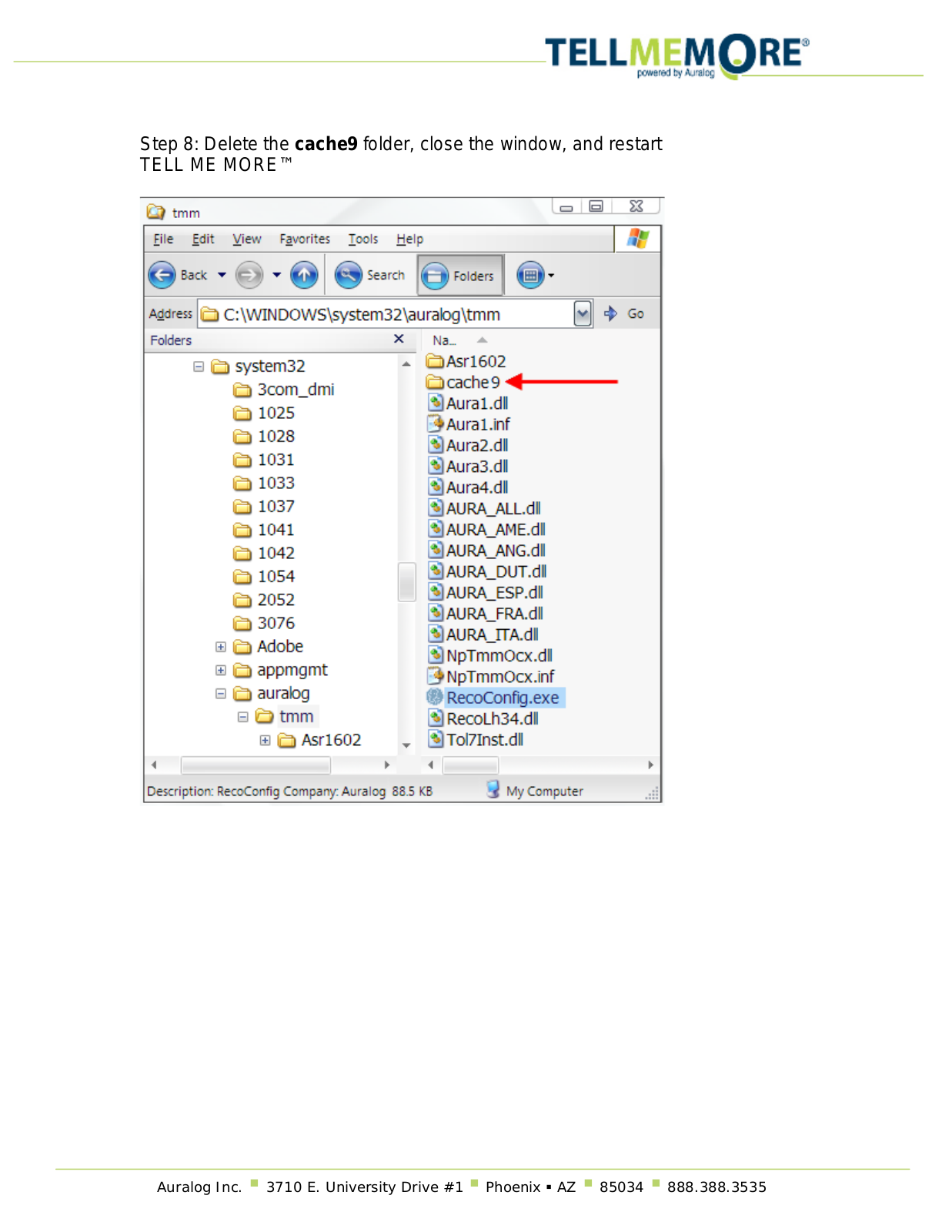
Task: Open the Tools menu
Action: click(x=363, y=239)
